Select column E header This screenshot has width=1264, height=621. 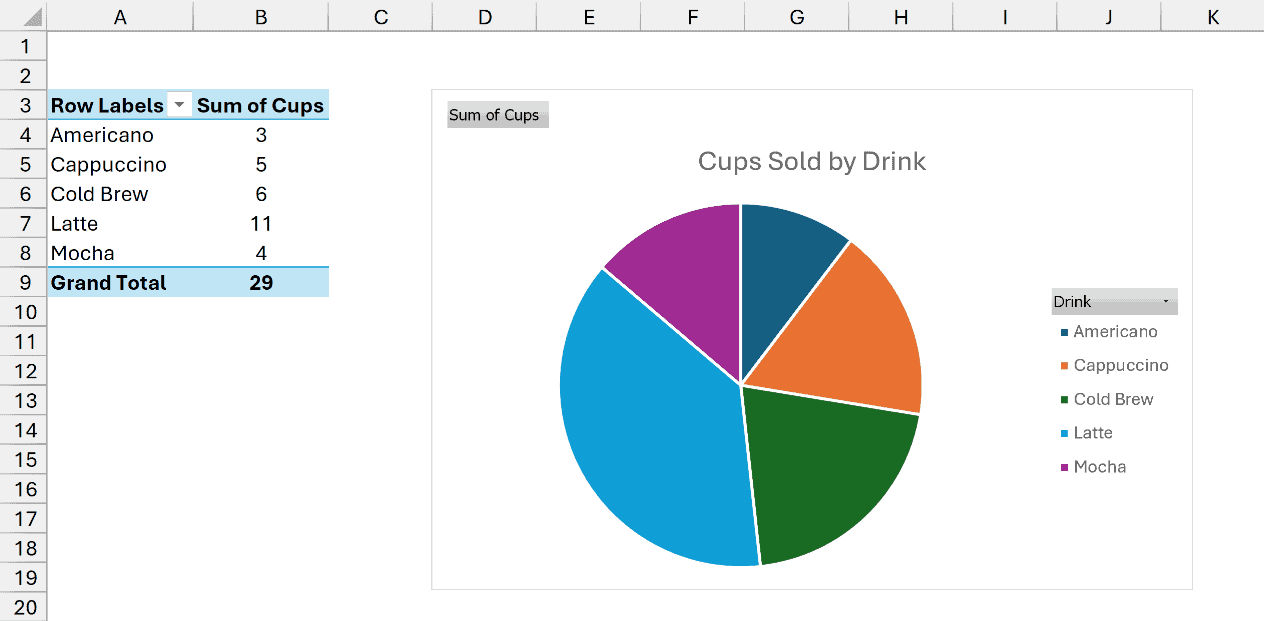588,16
